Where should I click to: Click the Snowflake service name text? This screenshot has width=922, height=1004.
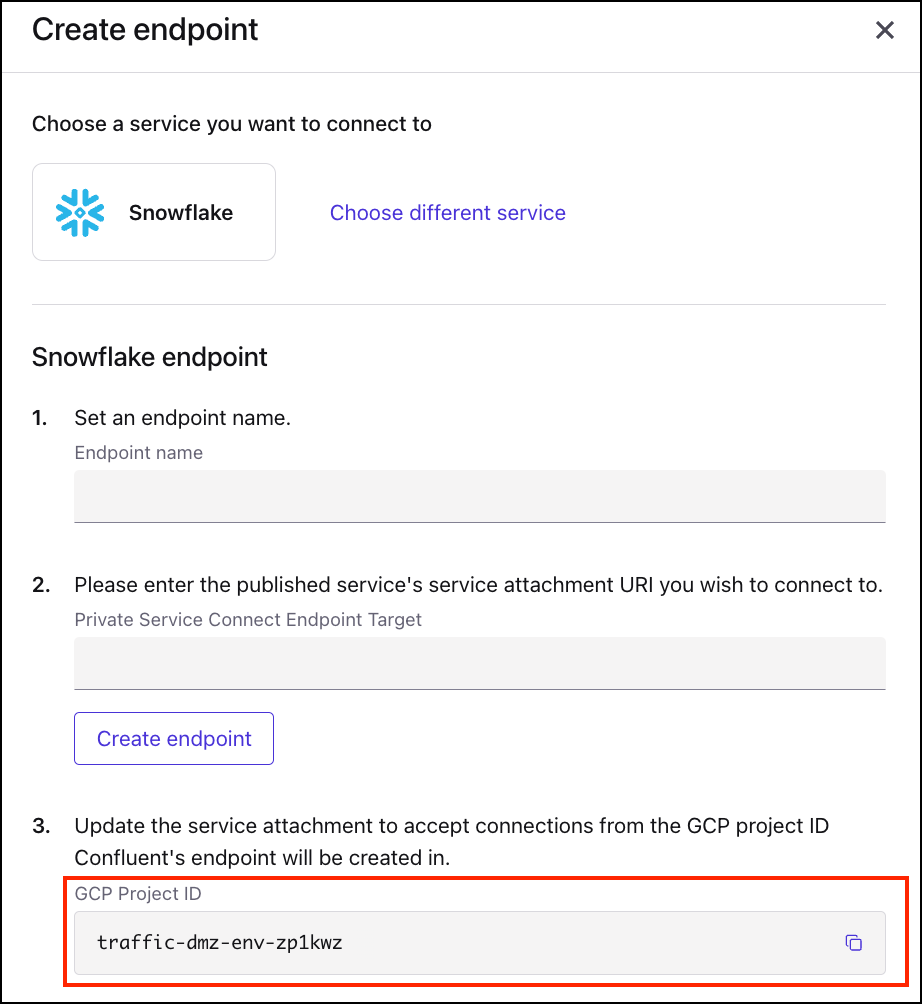[181, 213]
